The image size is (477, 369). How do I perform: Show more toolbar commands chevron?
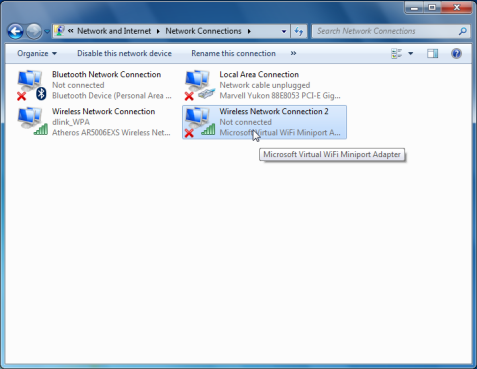(293, 53)
